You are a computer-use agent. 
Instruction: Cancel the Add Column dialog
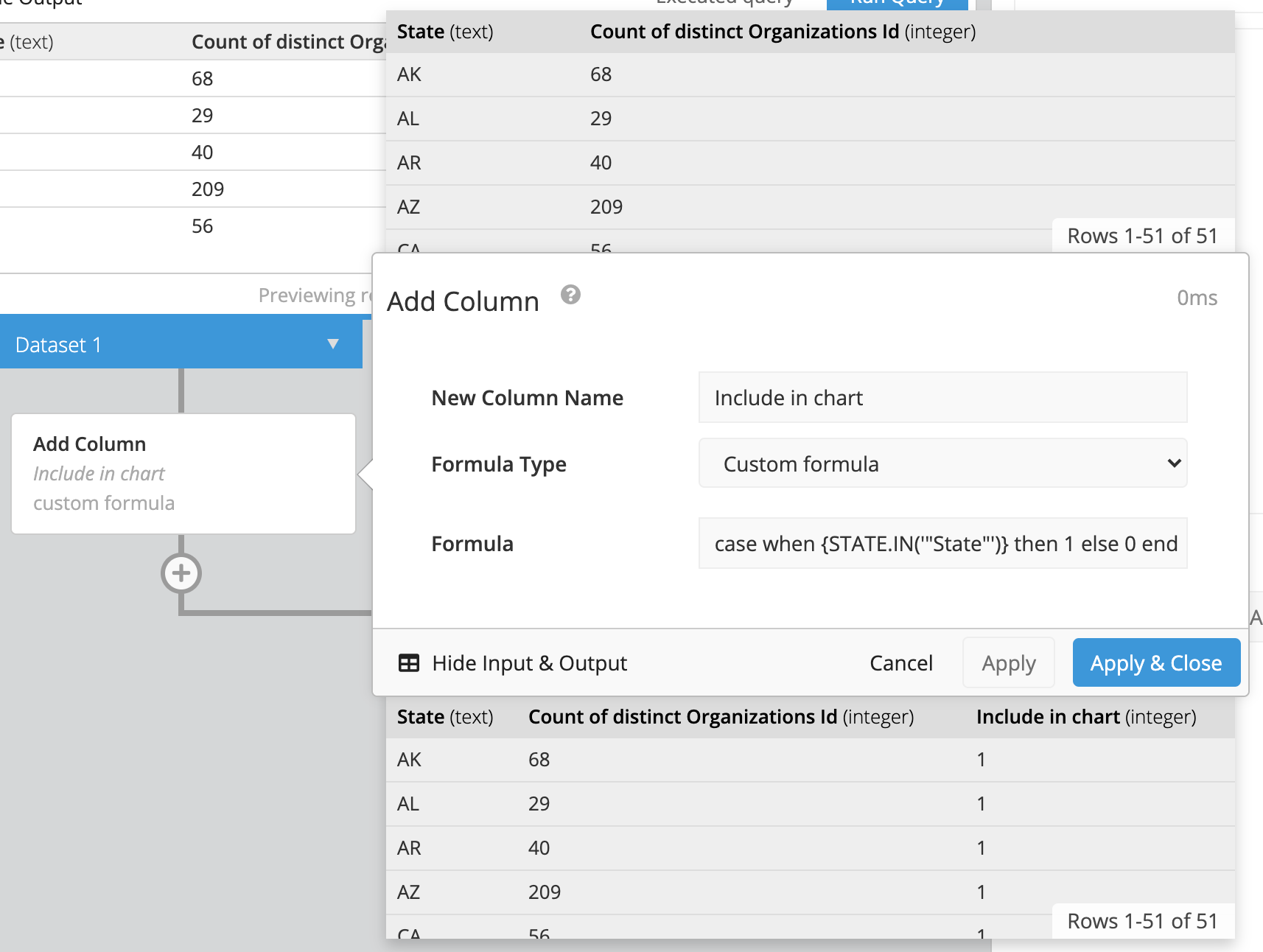tap(901, 663)
